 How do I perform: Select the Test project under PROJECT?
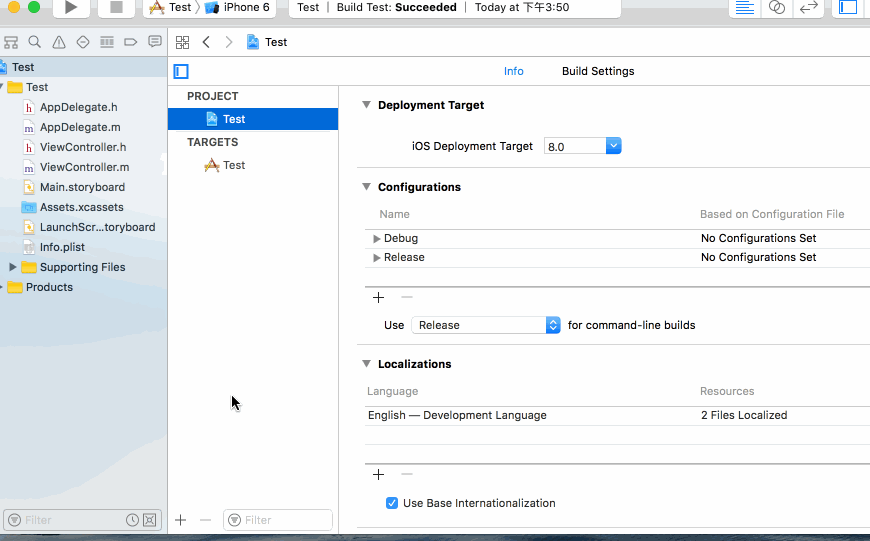point(253,119)
